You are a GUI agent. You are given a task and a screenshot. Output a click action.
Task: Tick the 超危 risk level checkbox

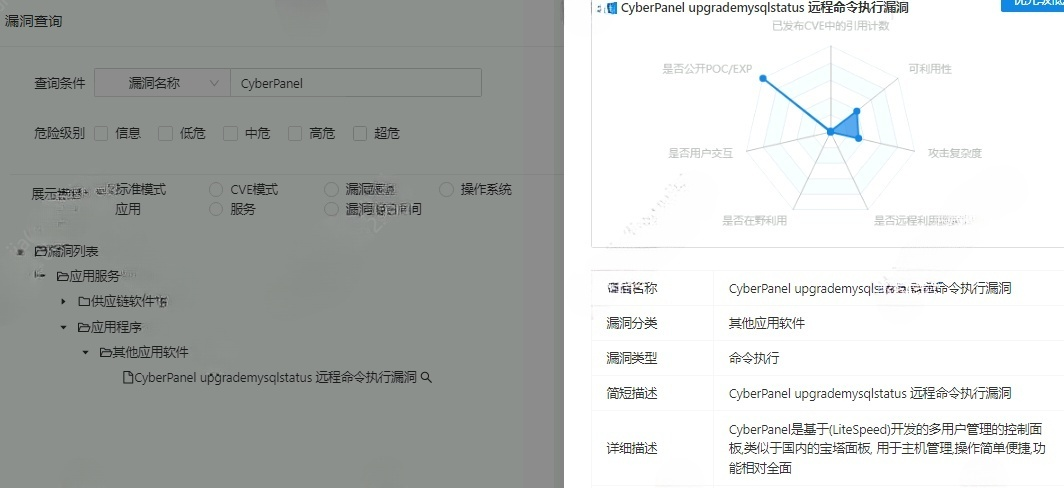tap(360, 133)
